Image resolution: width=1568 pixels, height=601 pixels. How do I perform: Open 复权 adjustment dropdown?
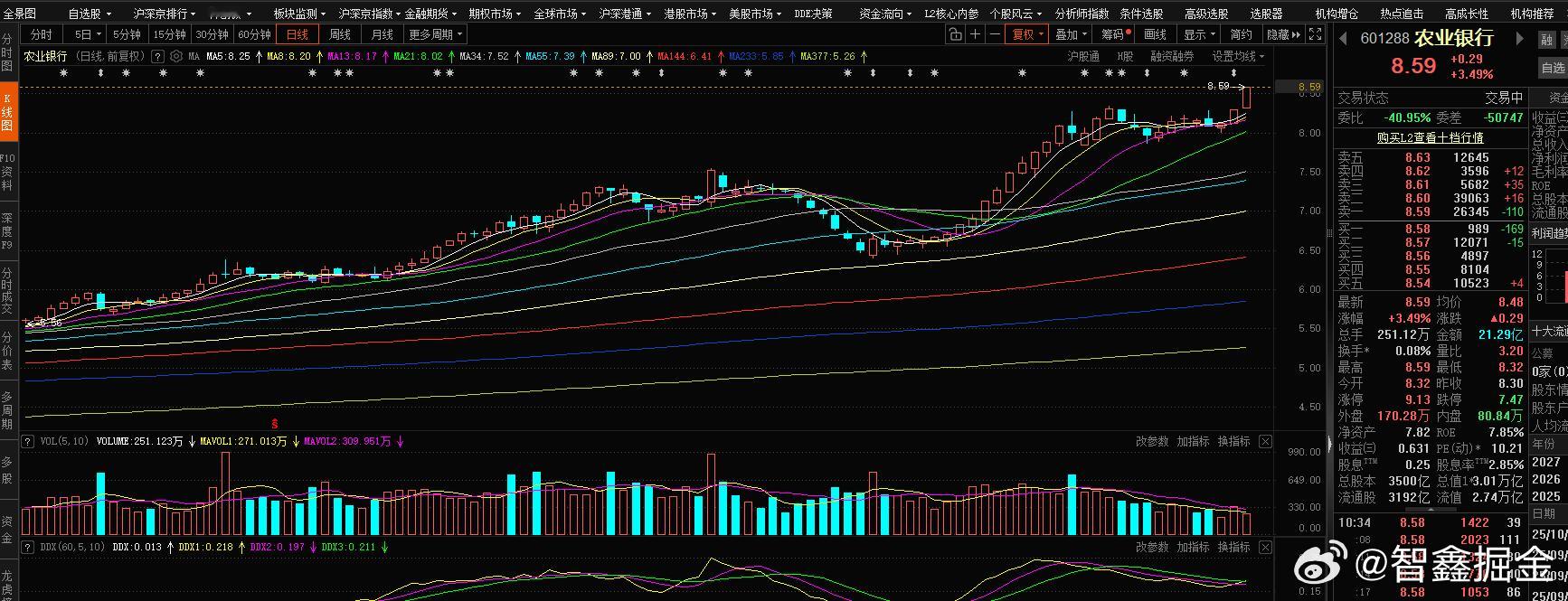point(1029,34)
